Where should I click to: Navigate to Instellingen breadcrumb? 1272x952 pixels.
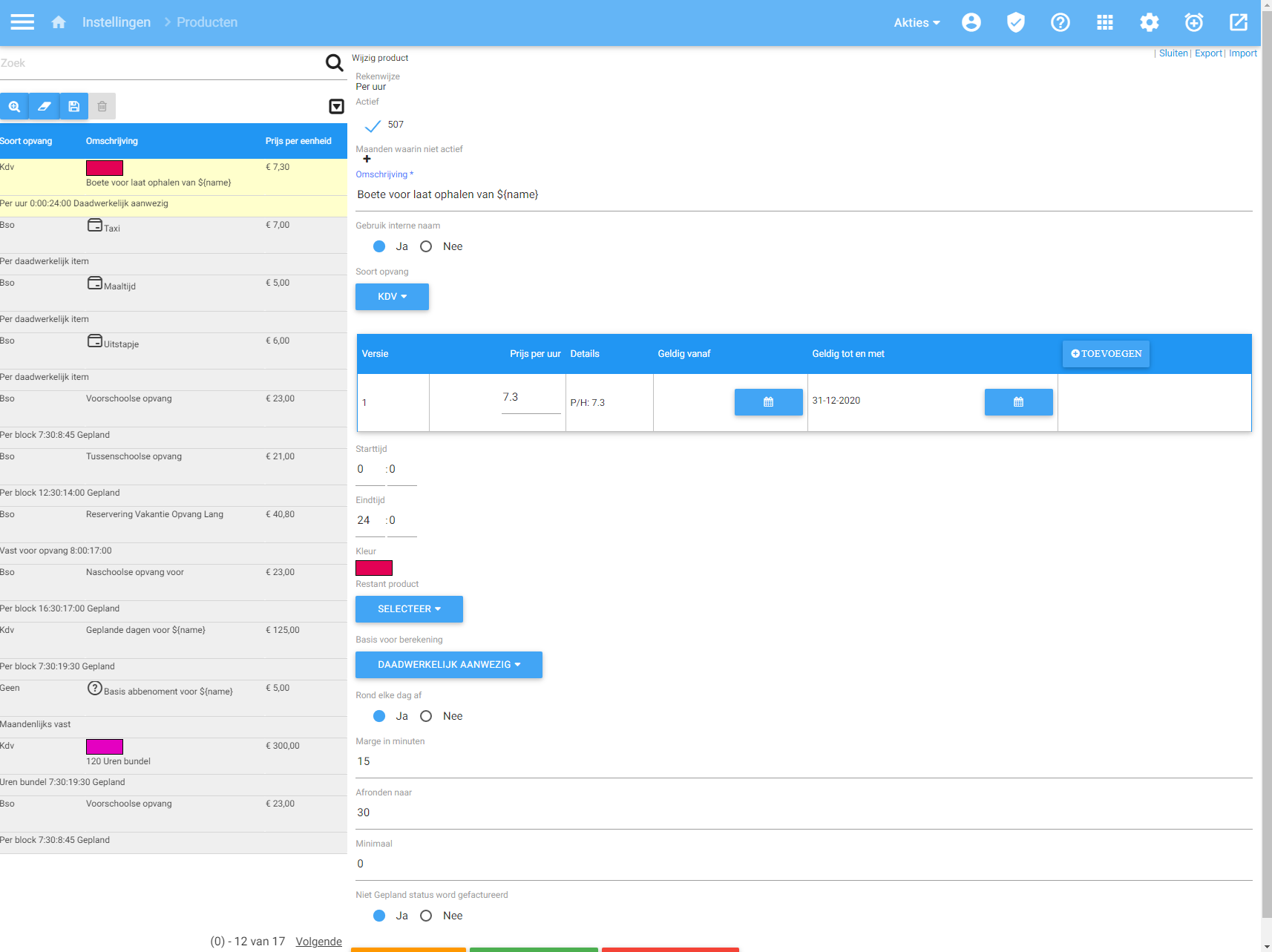(x=117, y=22)
